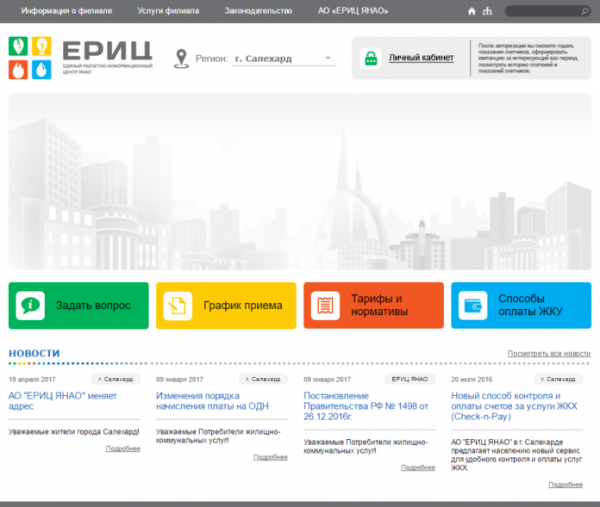Click the speech bubble info icon
The image size is (600, 507).
(30, 305)
